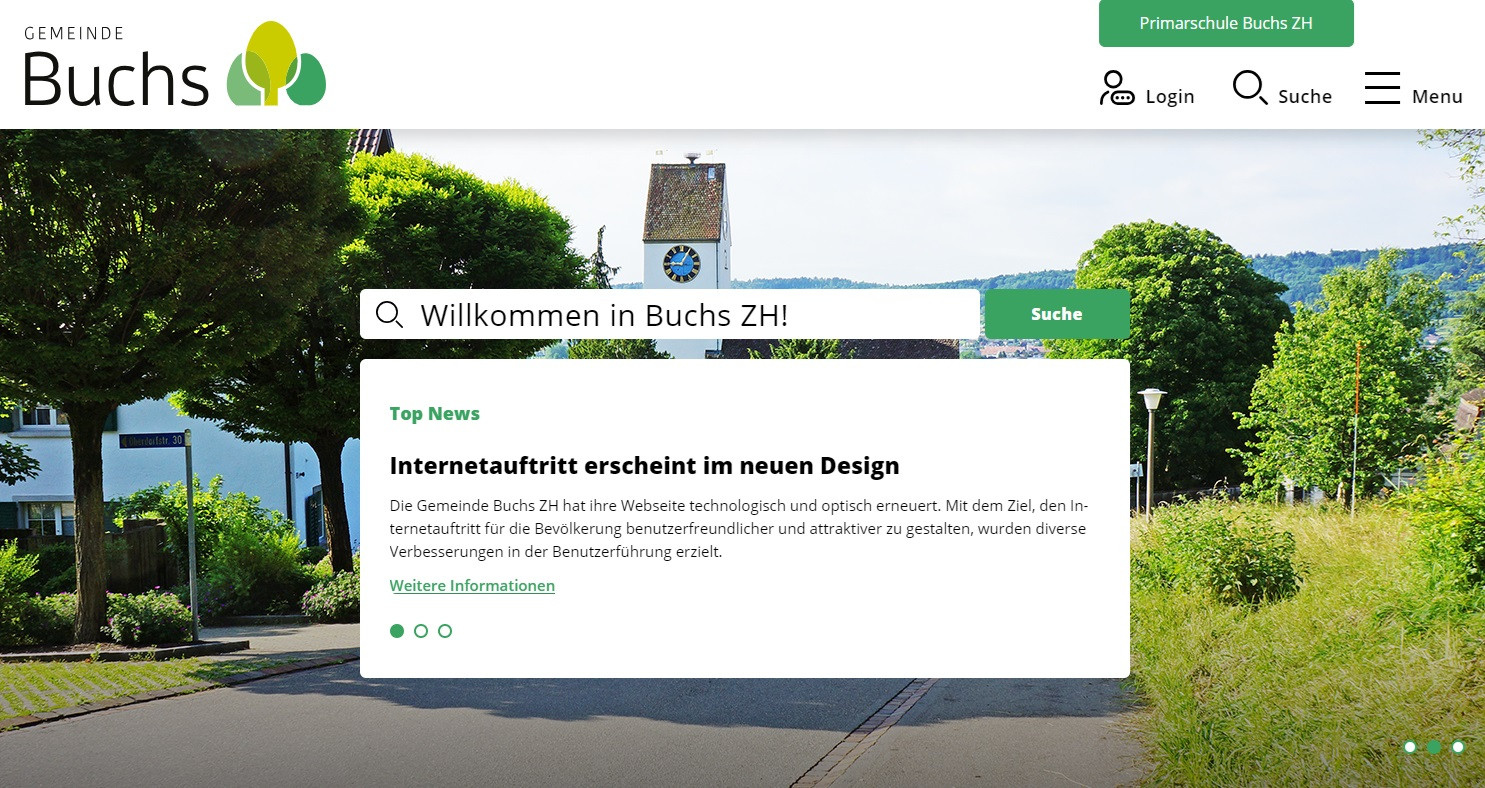Click the magnifier icon inside the search field
The image size is (1485, 788).
(389, 315)
